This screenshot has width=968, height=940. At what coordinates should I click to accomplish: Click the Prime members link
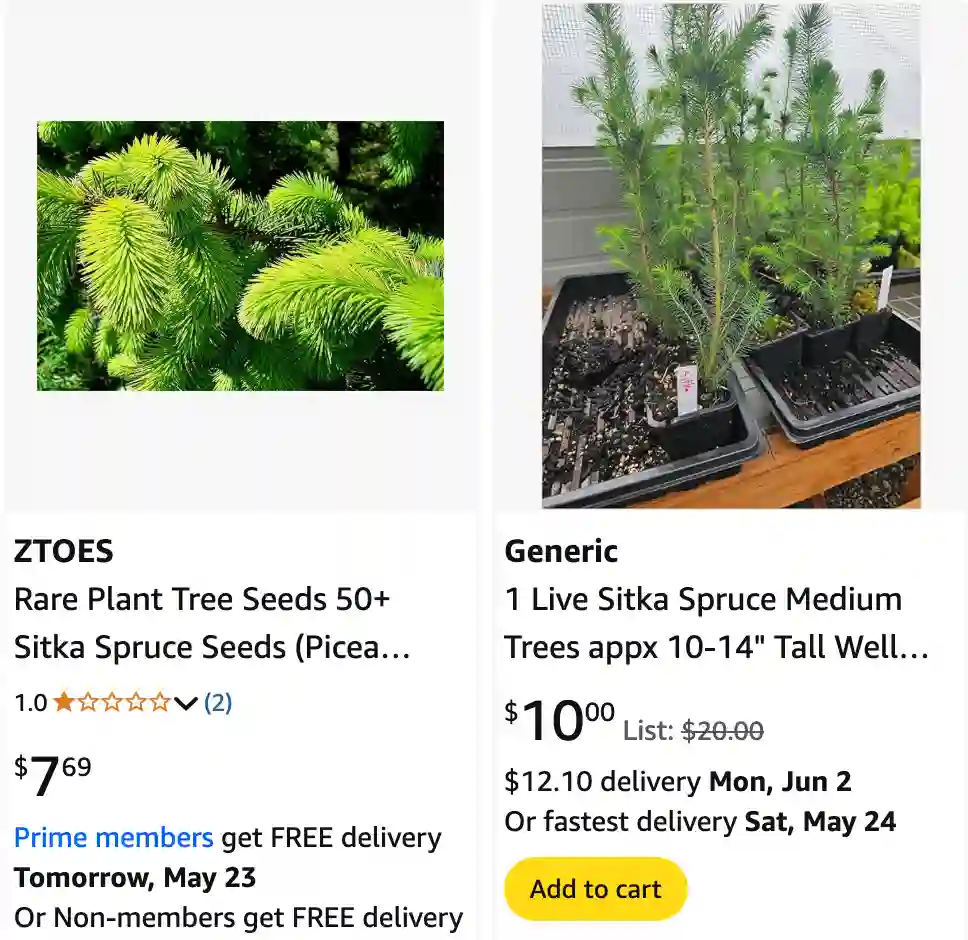coord(112,837)
